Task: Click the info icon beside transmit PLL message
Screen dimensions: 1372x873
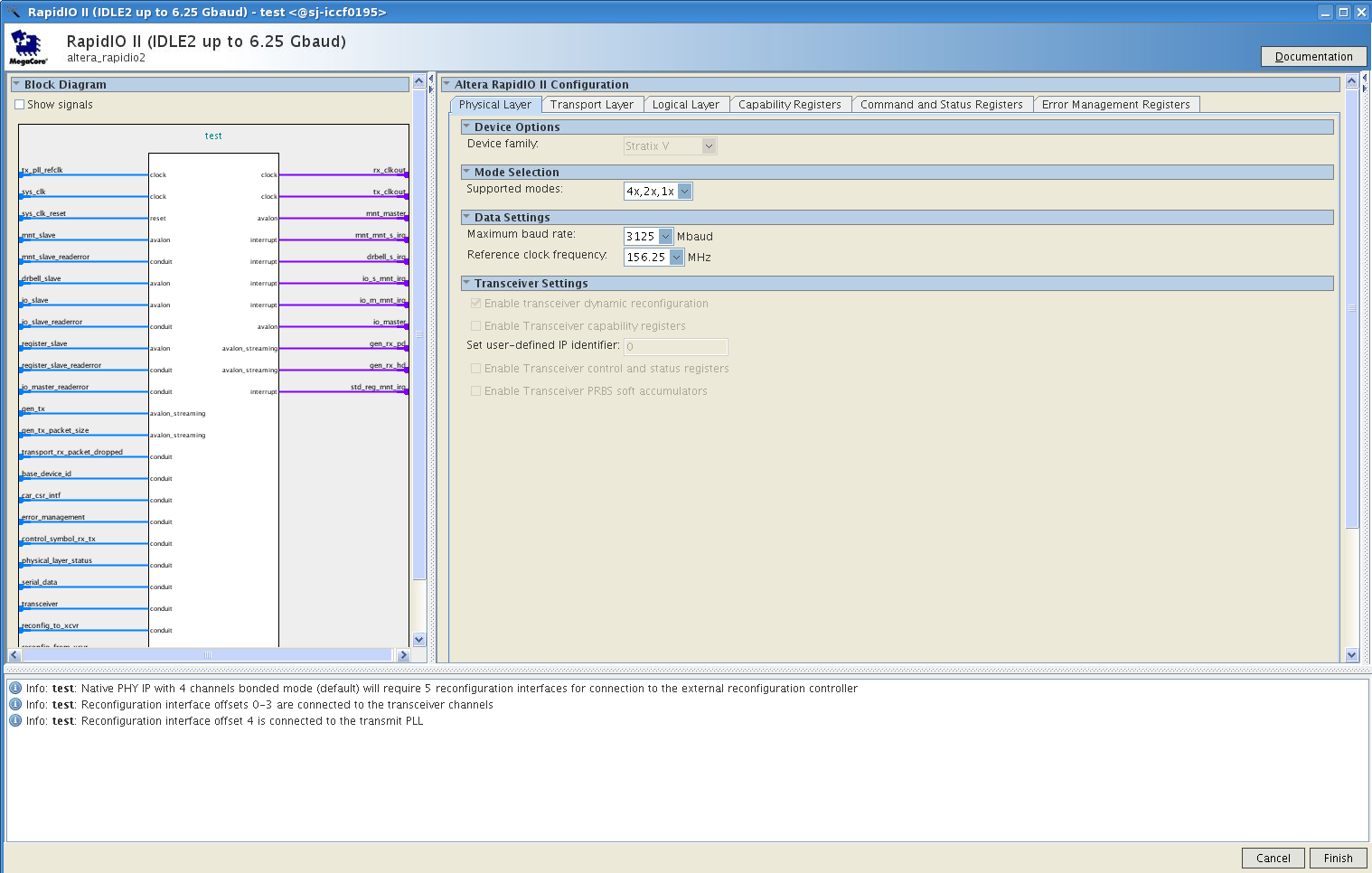Action: 15,721
